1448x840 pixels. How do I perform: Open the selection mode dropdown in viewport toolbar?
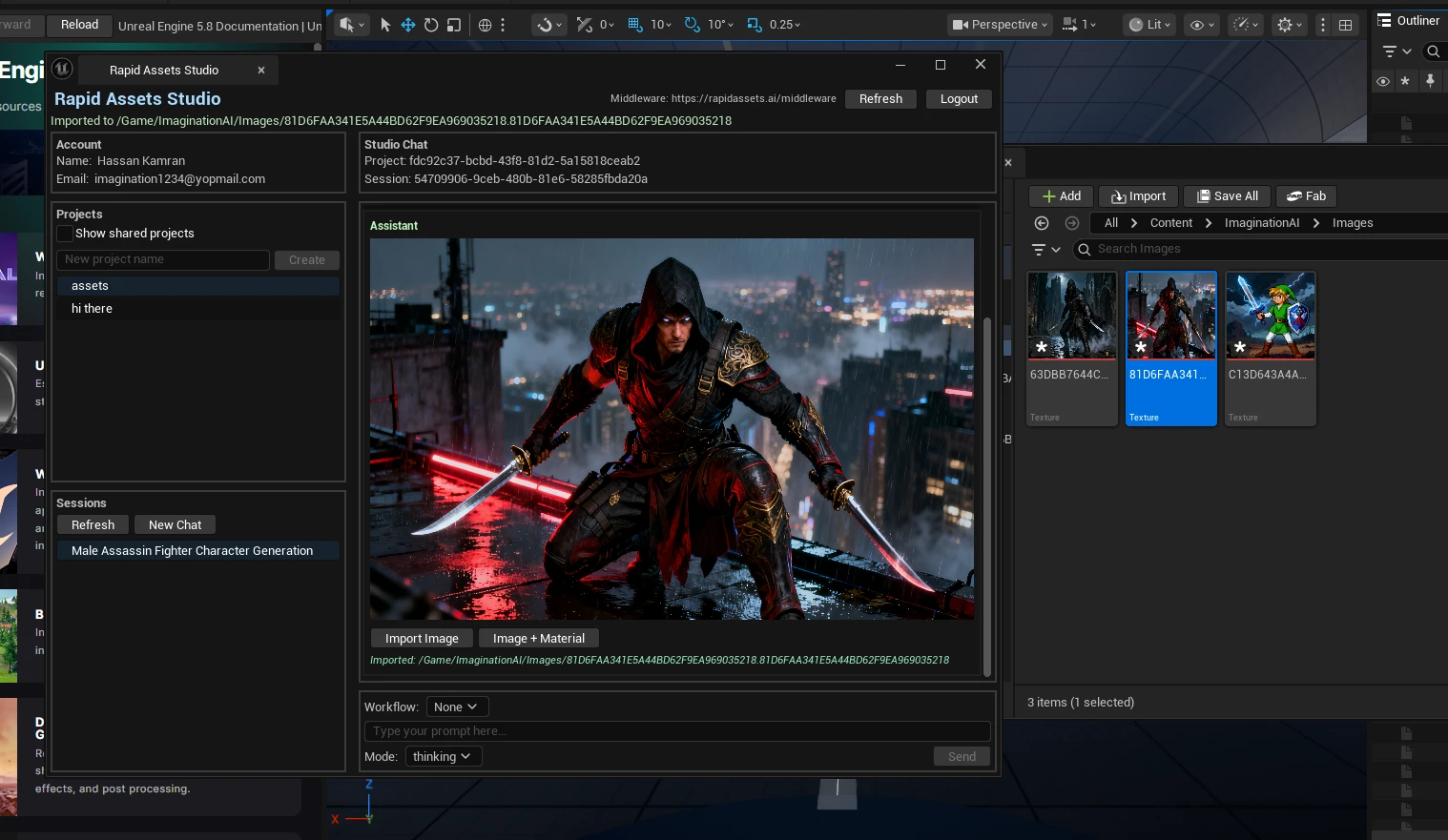(352, 25)
